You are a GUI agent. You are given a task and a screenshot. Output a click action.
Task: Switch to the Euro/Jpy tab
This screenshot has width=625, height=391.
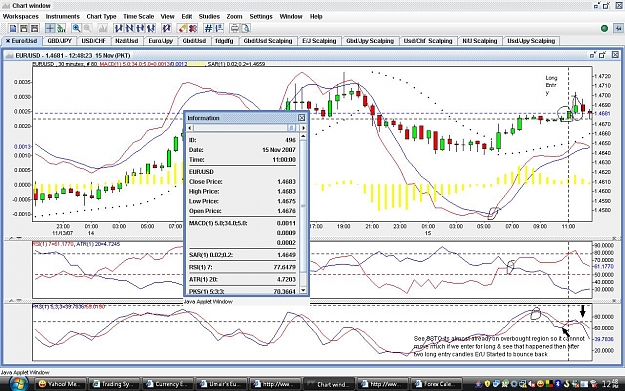(161, 41)
